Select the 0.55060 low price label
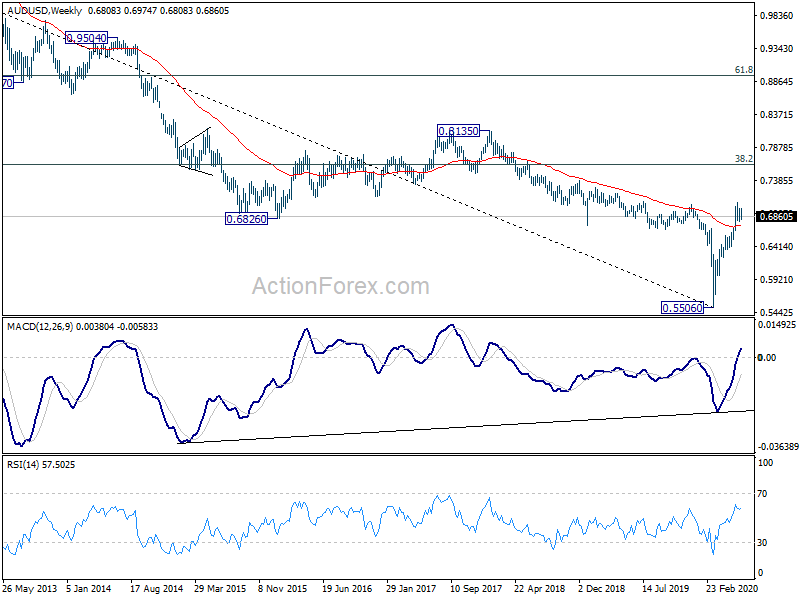This screenshot has height=600, width=800. 682,307
